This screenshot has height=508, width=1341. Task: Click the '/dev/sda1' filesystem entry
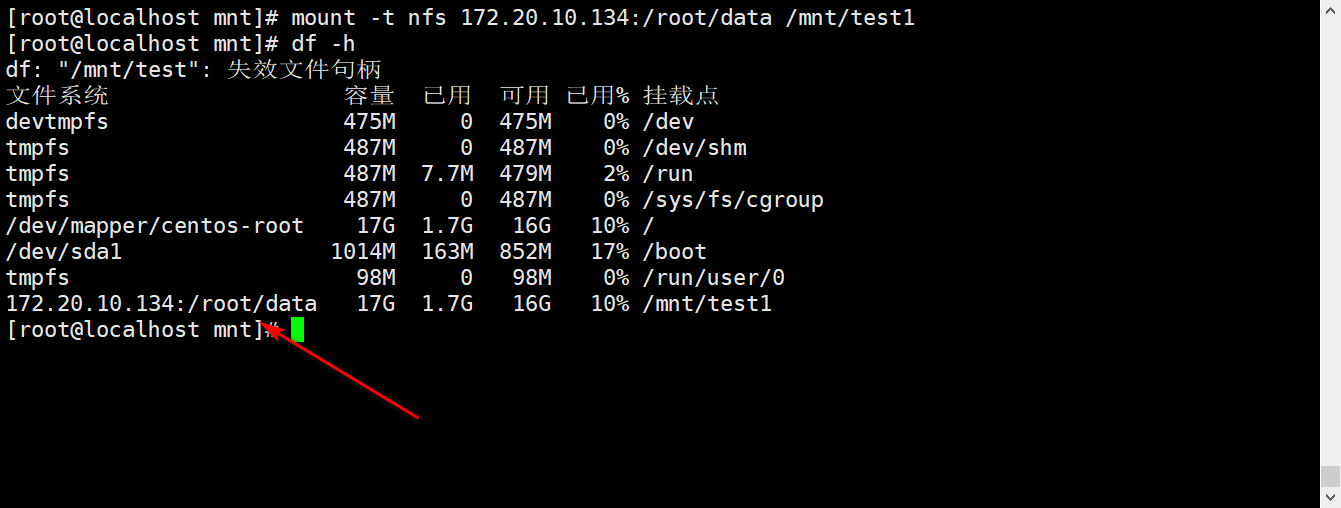pyautogui.click(x=64, y=252)
